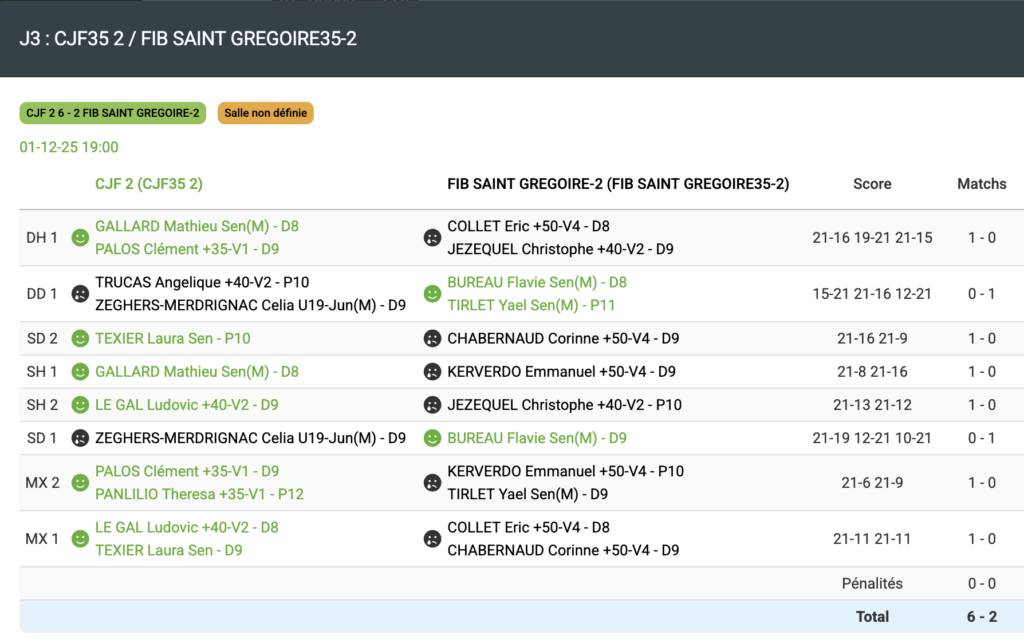Click the green smiley beside TEXIER Laura in SD 2

(80, 339)
